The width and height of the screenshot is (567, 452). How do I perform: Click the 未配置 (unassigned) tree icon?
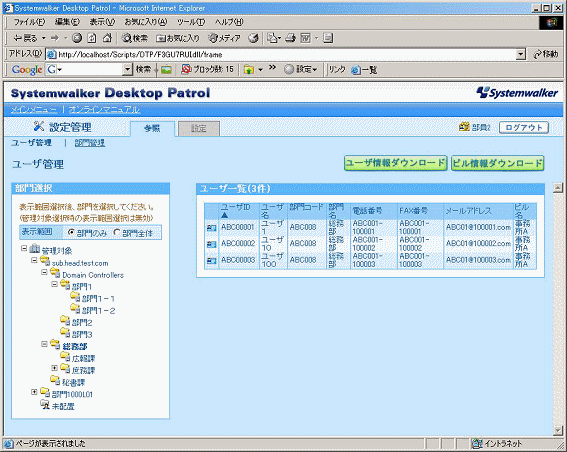(x=45, y=405)
